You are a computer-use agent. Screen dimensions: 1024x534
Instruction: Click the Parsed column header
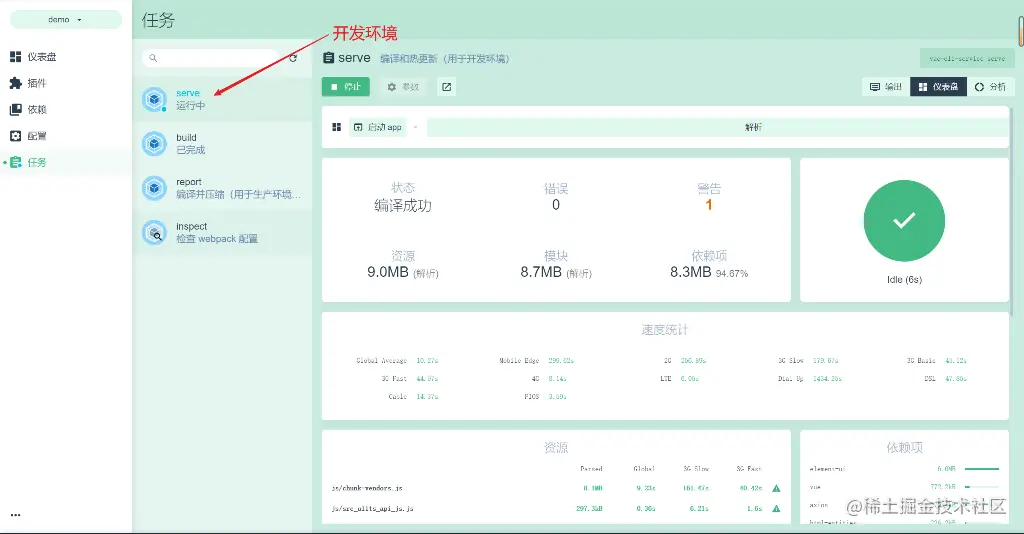(x=591, y=469)
